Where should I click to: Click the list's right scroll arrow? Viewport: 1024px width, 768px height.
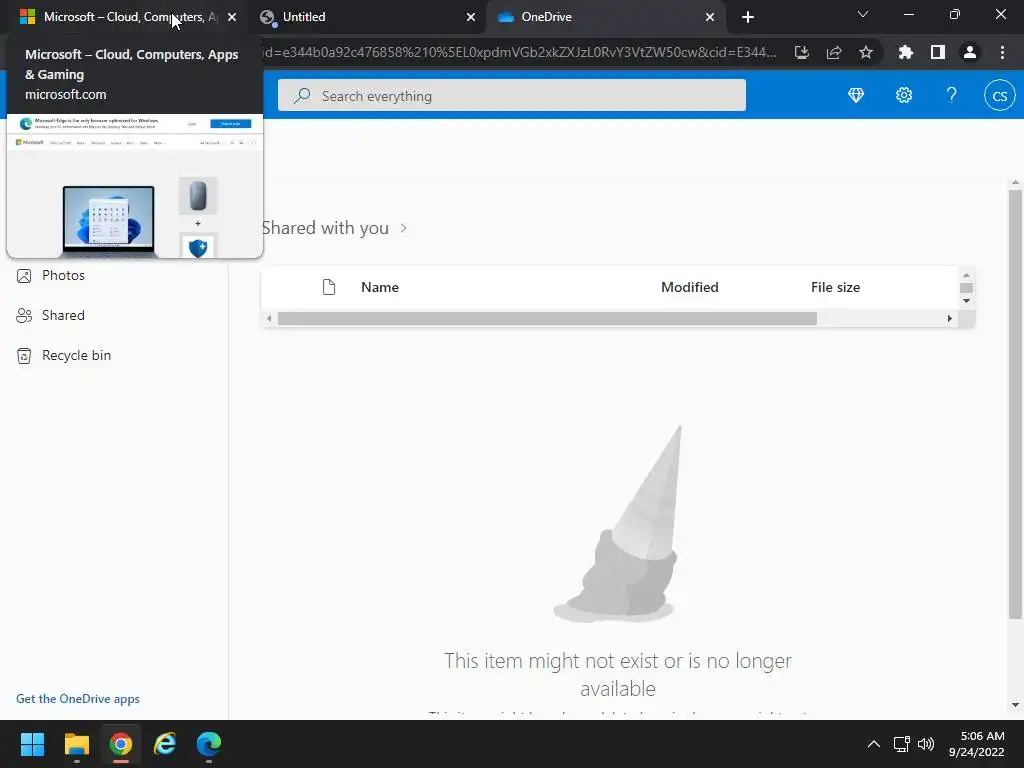[x=950, y=319]
